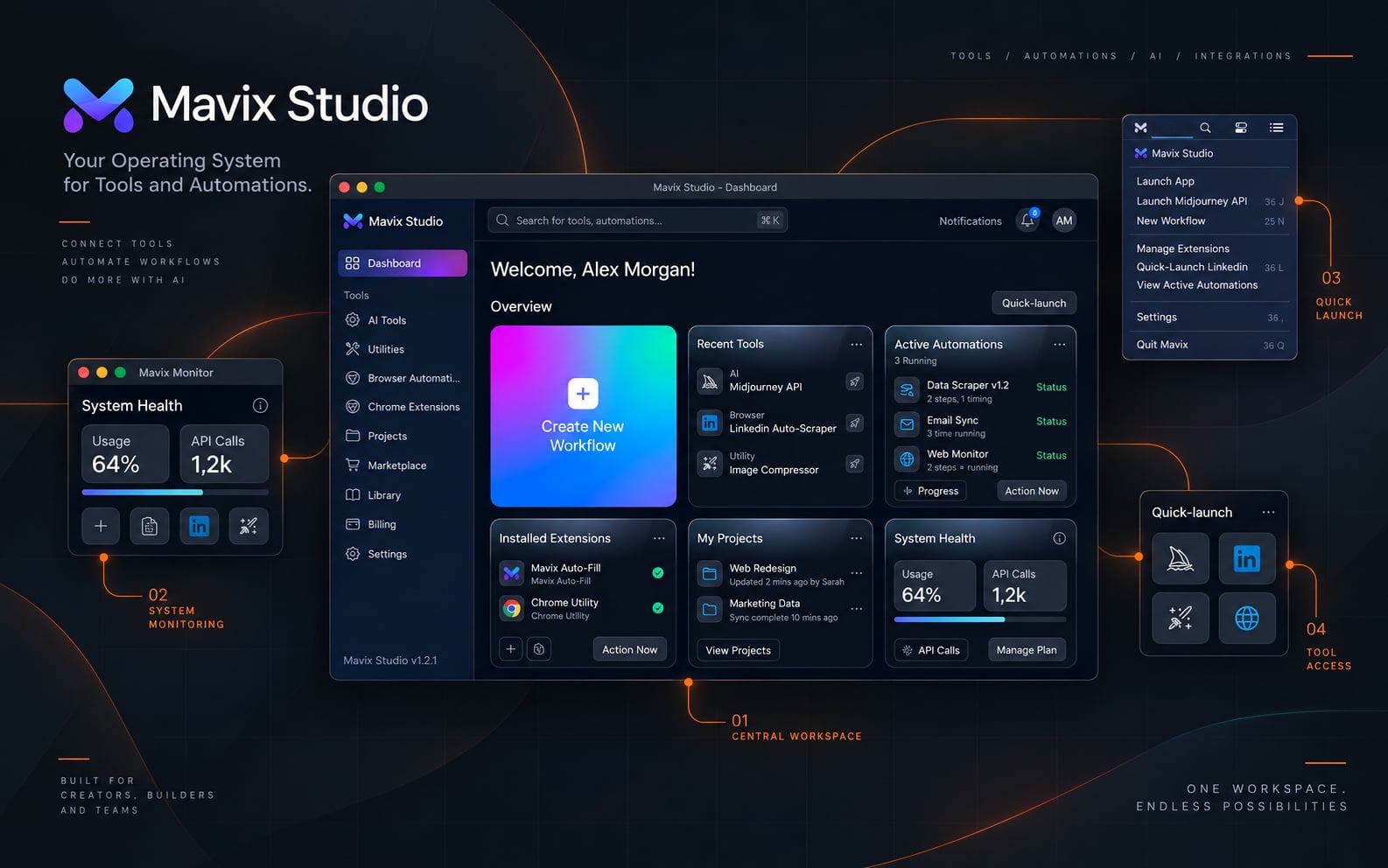1388x868 pixels.
Task: Select Dashboard in the sidebar
Action: [x=403, y=263]
